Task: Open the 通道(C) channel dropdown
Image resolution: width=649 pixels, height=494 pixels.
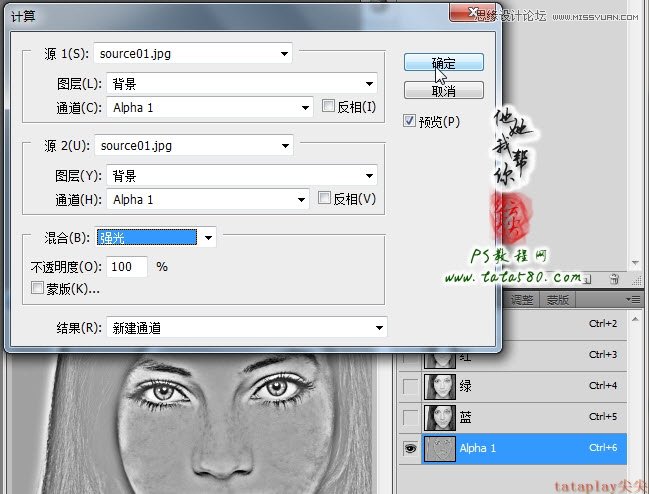Action: [209, 108]
